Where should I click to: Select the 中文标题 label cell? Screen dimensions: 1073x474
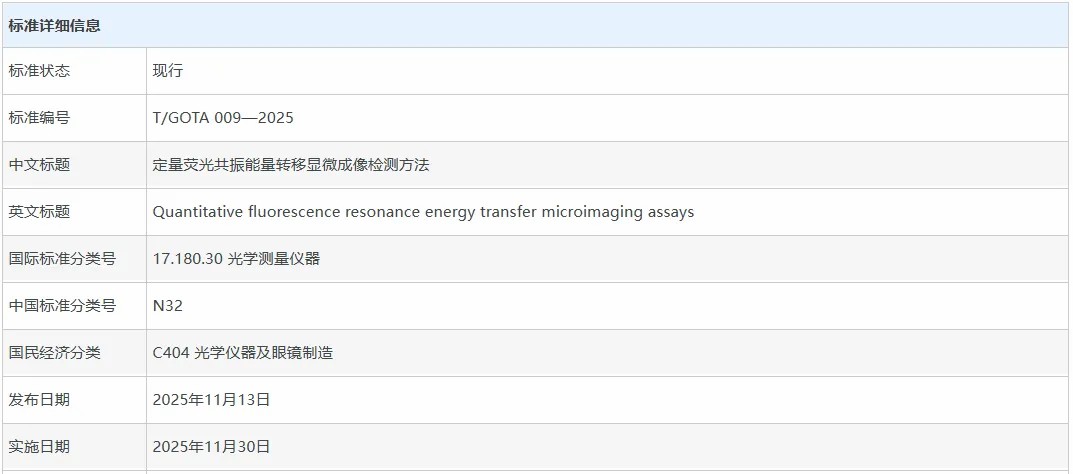[x=40, y=165]
